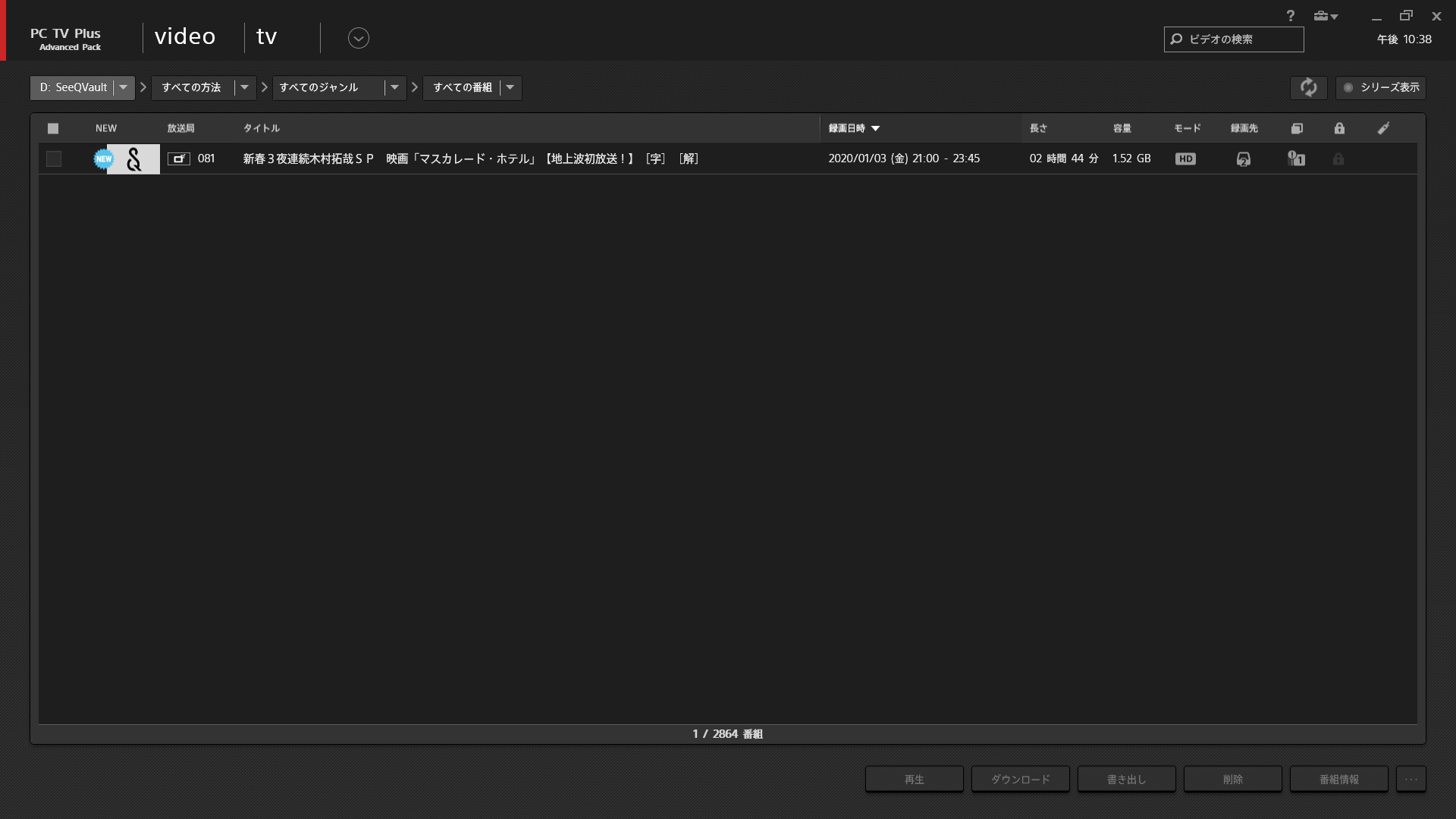1456x819 pixels.
Task: Check the Masquerade Hotel recording checkbox
Action: (54, 158)
